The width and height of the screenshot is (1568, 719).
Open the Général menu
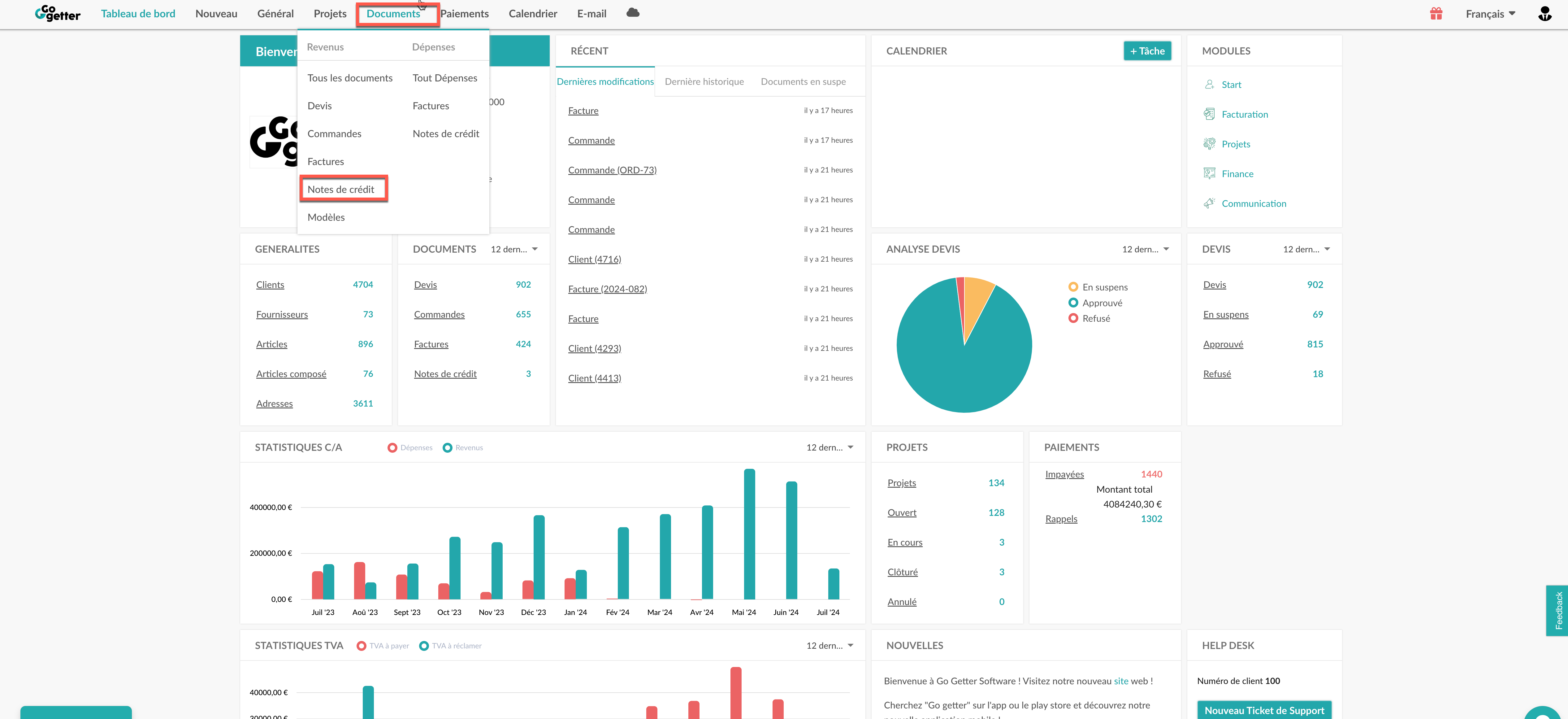275,14
